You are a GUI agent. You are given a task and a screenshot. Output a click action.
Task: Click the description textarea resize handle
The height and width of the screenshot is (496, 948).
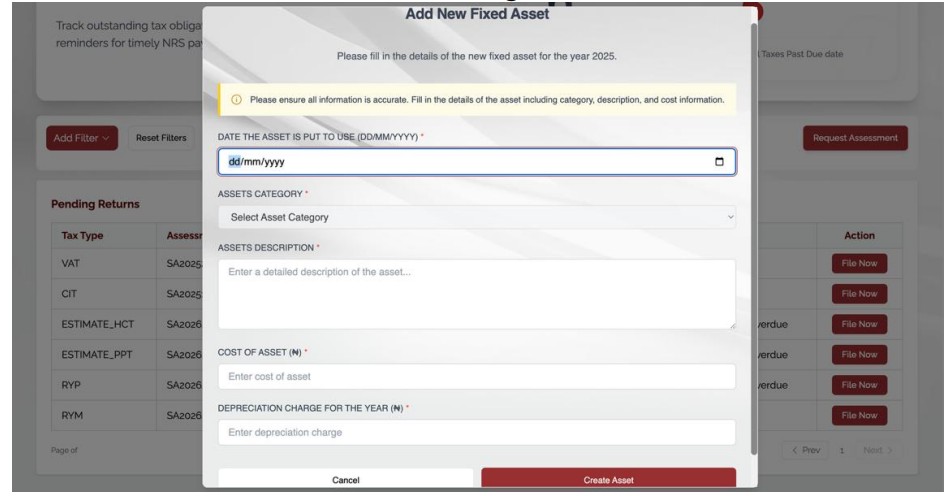pyautogui.click(x=731, y=325)
